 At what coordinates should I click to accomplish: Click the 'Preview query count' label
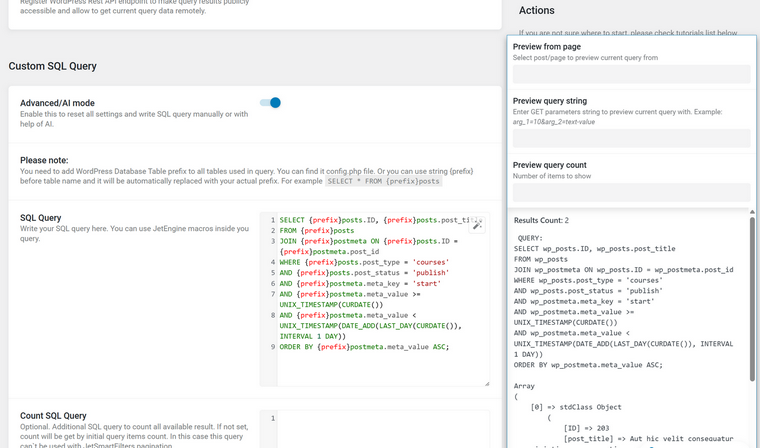(x=550, y=165)
